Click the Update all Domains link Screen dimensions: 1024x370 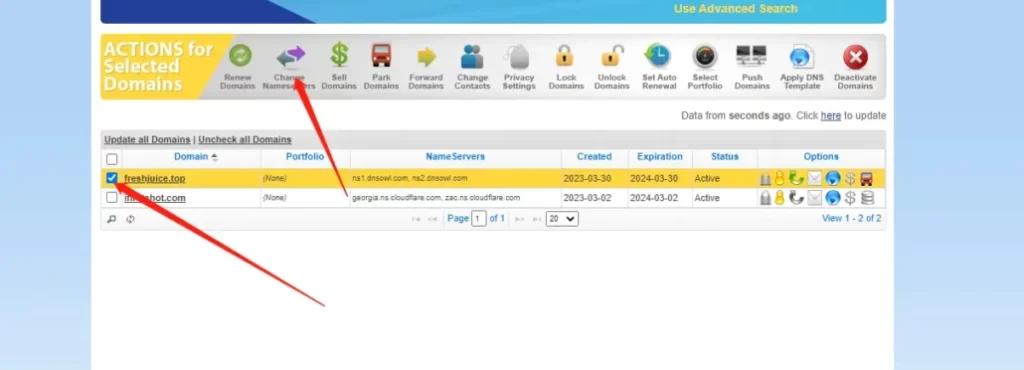(x=148, y=140)
